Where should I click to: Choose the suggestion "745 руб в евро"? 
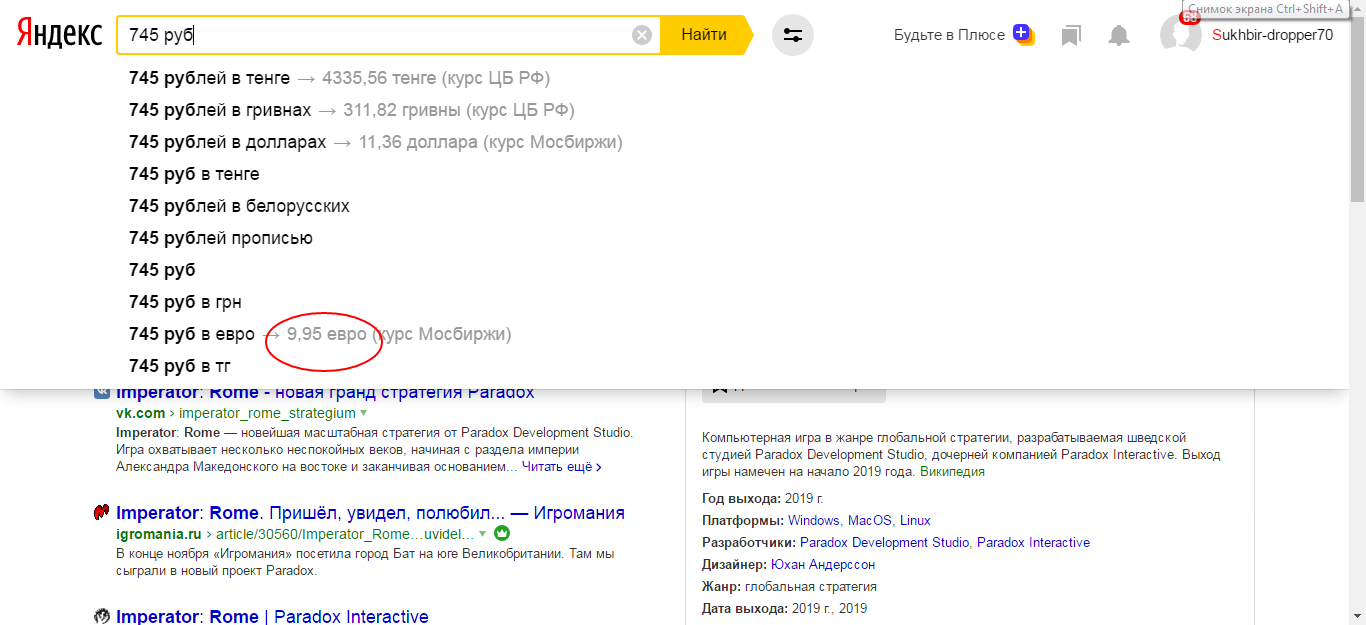[192, 334]
